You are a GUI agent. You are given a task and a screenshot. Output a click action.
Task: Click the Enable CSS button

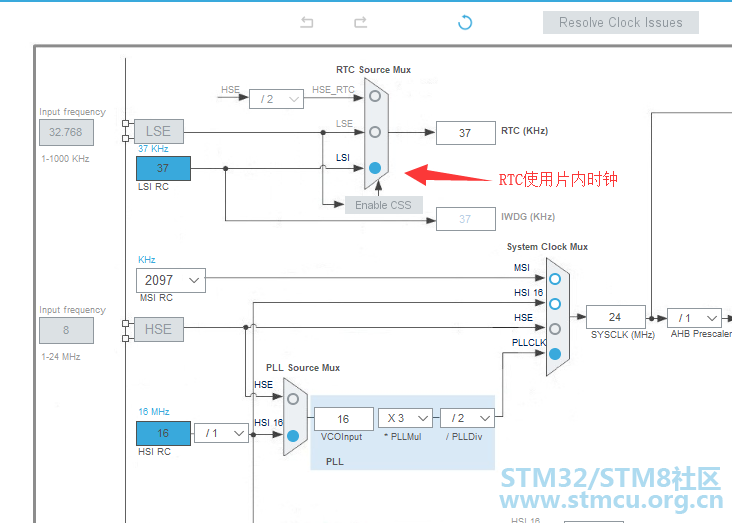[x=384, y=205]
